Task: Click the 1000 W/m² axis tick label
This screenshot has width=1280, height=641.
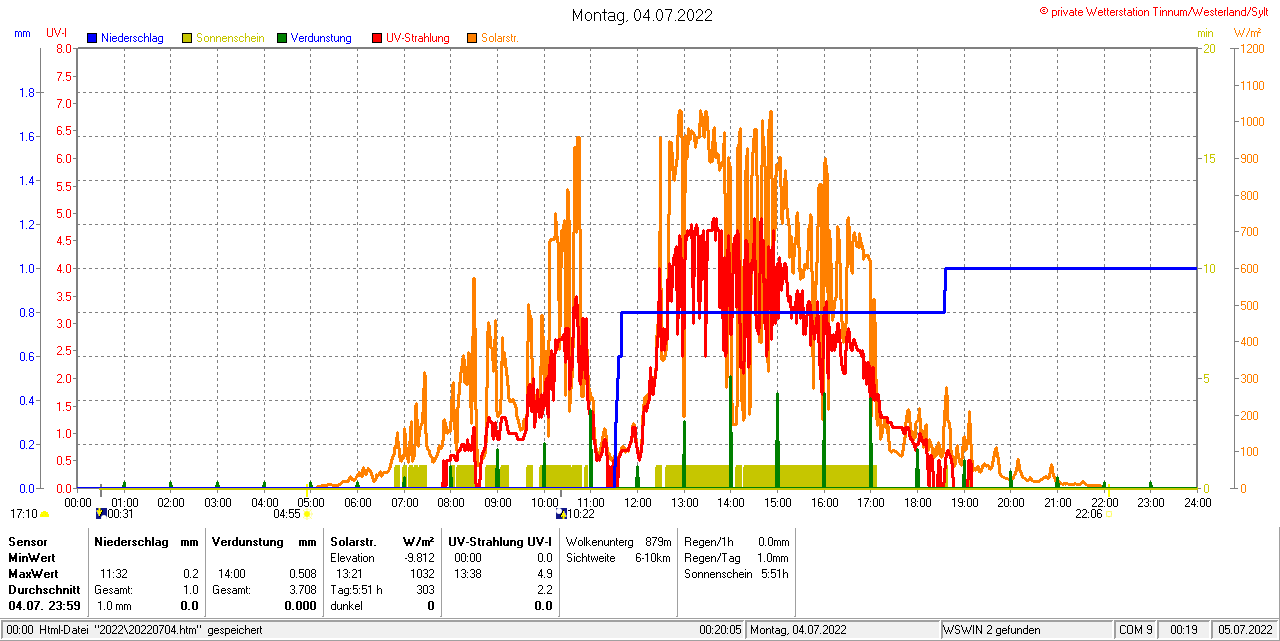Action: tap(1251, 122)
